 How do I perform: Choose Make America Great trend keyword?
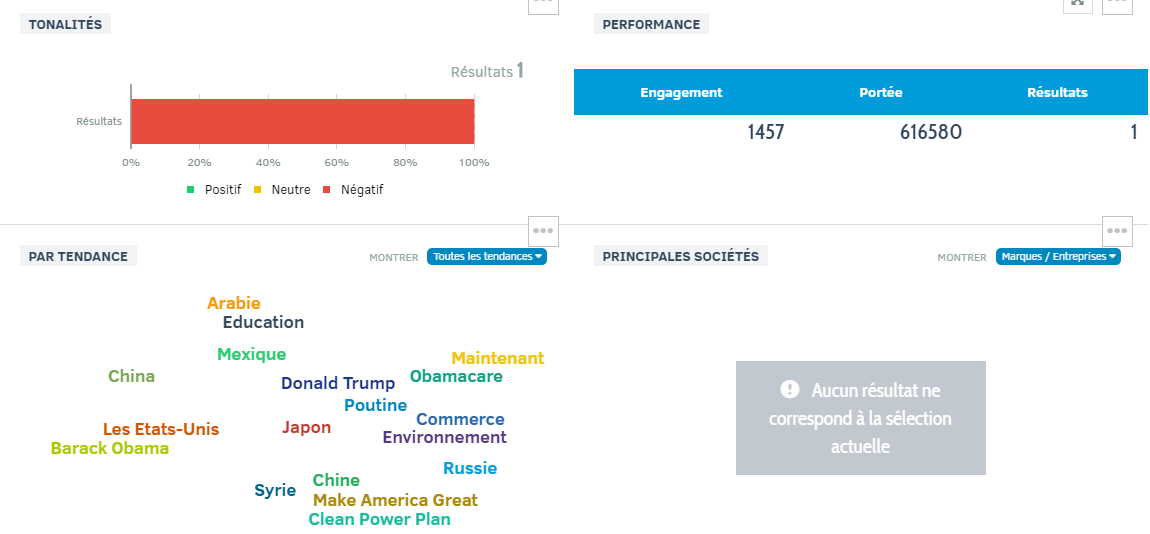point(395,501)
